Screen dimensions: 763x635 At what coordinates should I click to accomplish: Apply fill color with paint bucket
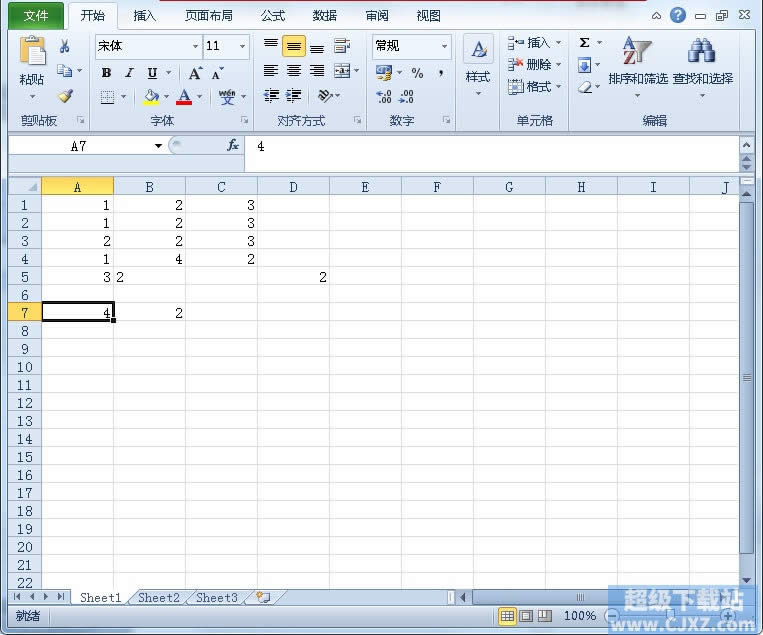[151, 96]
